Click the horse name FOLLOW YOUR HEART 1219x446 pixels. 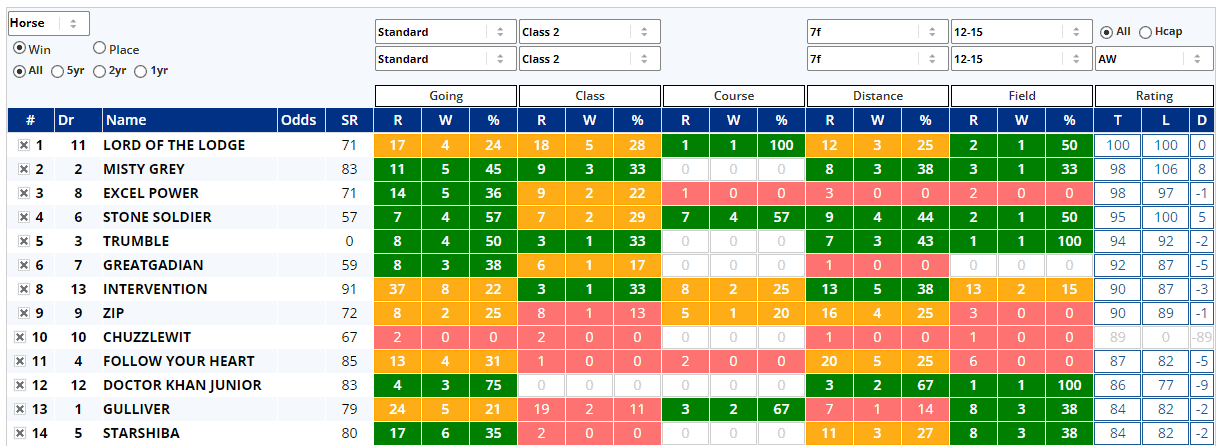[x=178, y=361]
